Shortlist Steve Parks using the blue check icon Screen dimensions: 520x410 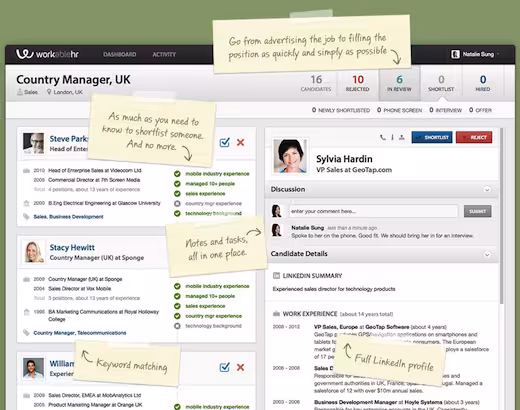coord(225,142)
